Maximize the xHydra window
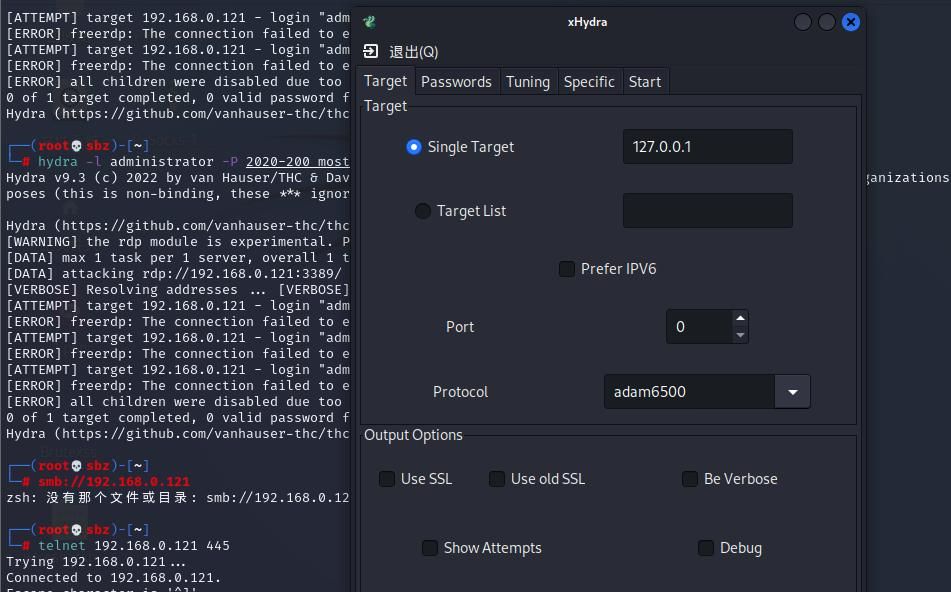The image size is (951, 592). pos(827,22)
